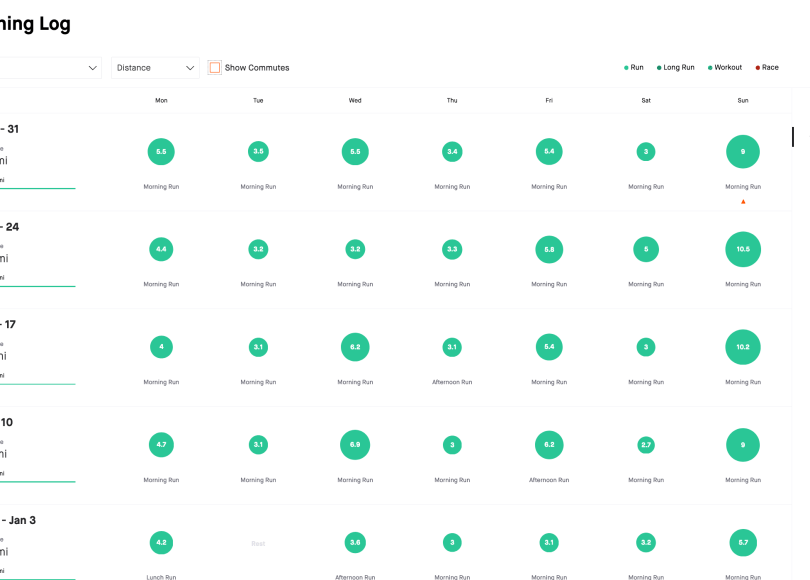The width and height of the screenshot is (810, 580).
Task: Open the 10.5 distance Sunday run bubble
Action: [x=743, y=249]
